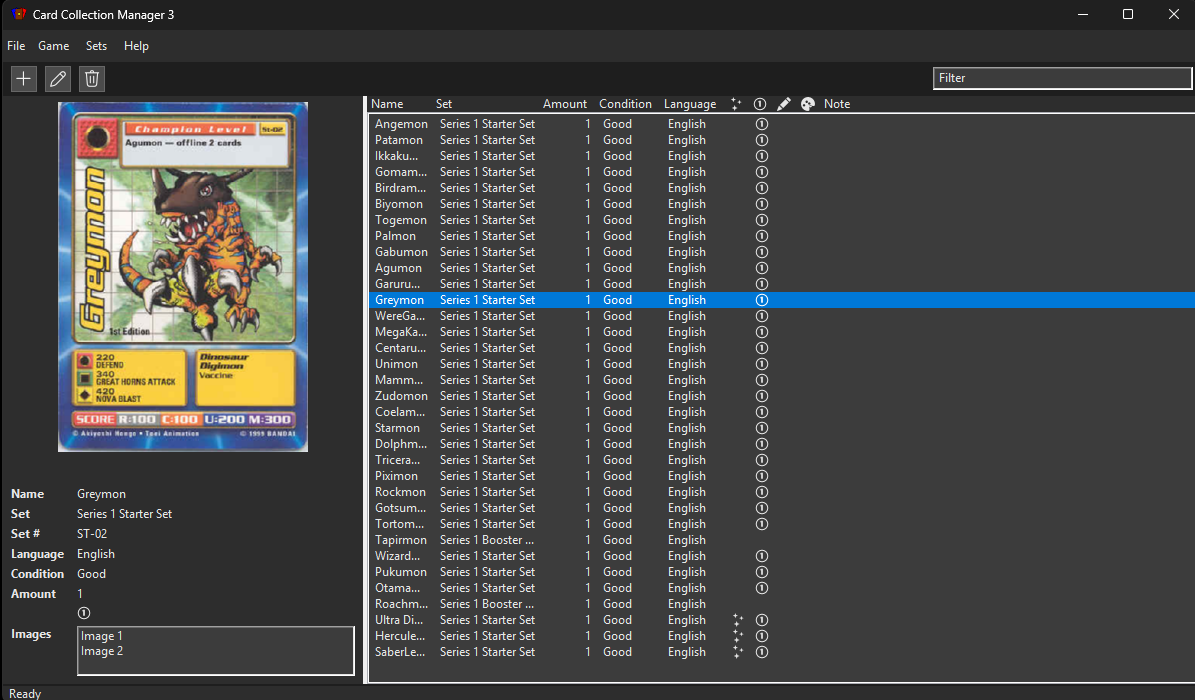This screenshot has height=700, width=1195.
Task: Sort by the signed pencil column icon
Action: pos(783,104)
